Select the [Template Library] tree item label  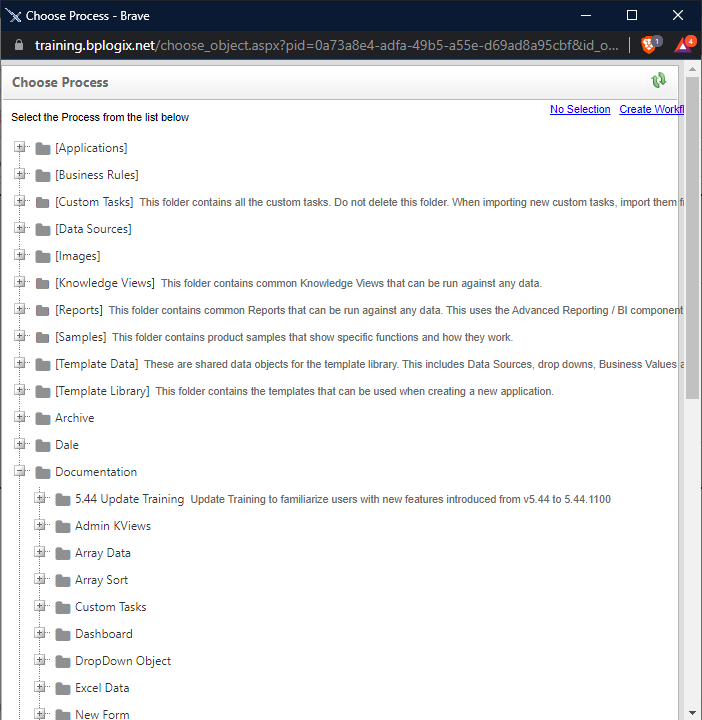pyautogui.click(x=102, y=391)
